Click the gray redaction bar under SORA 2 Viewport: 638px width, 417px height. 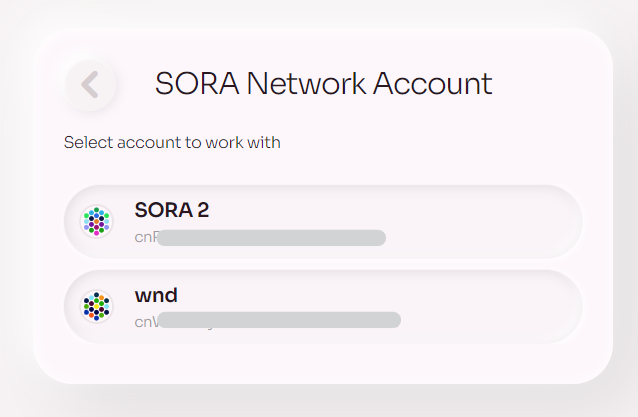point(271,238)
